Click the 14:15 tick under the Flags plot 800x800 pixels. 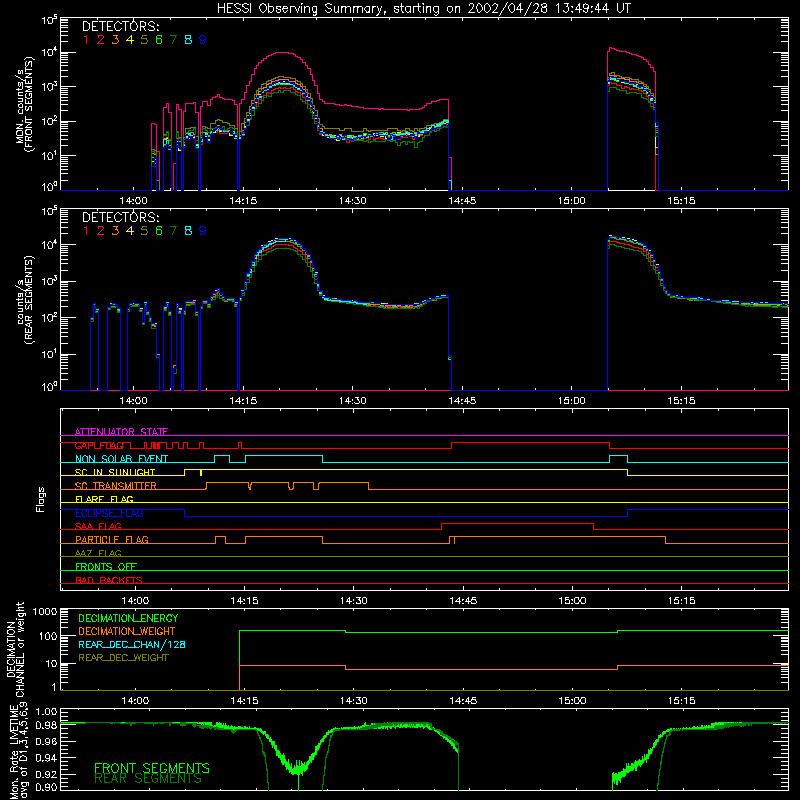(244, 601)
